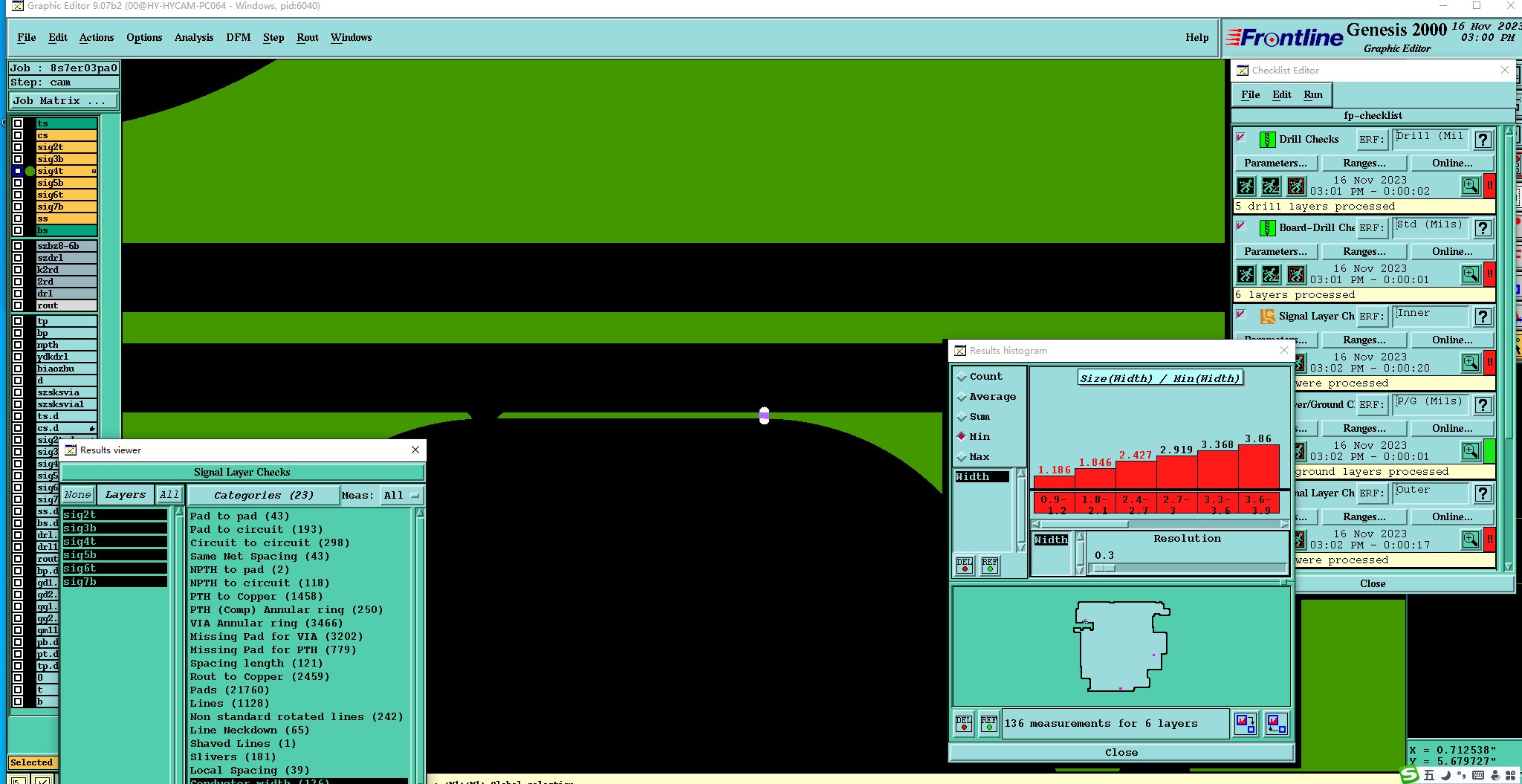1522x784 pixels.
Task: Click Ranges... button for Board-Drill Checks
Action: click(x=1364, y=251)
